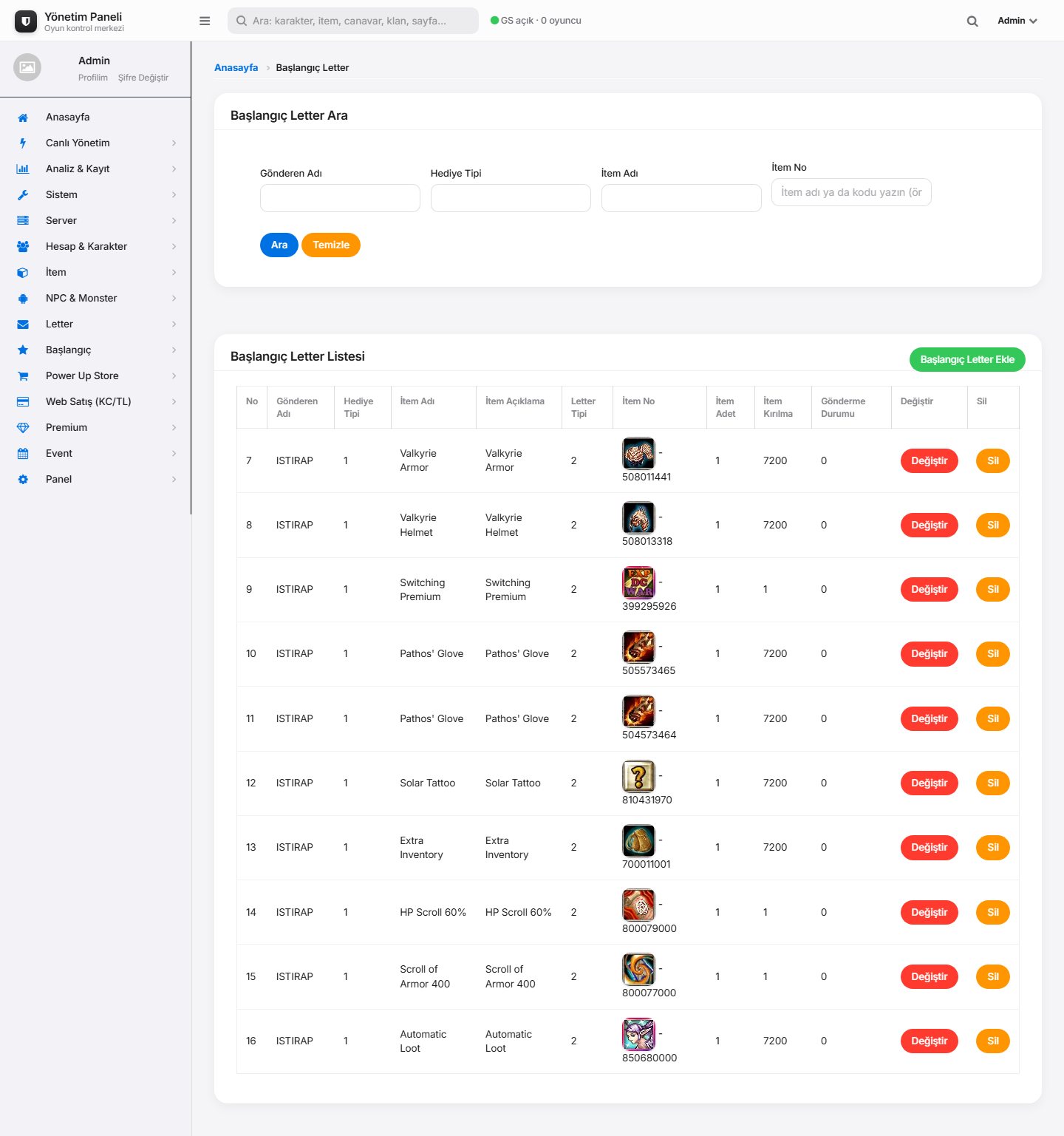This screenshot has height=1136, width=1064.
Task: Click the Valkyrie Armor item thumbnail
Action: coord(638,454)
